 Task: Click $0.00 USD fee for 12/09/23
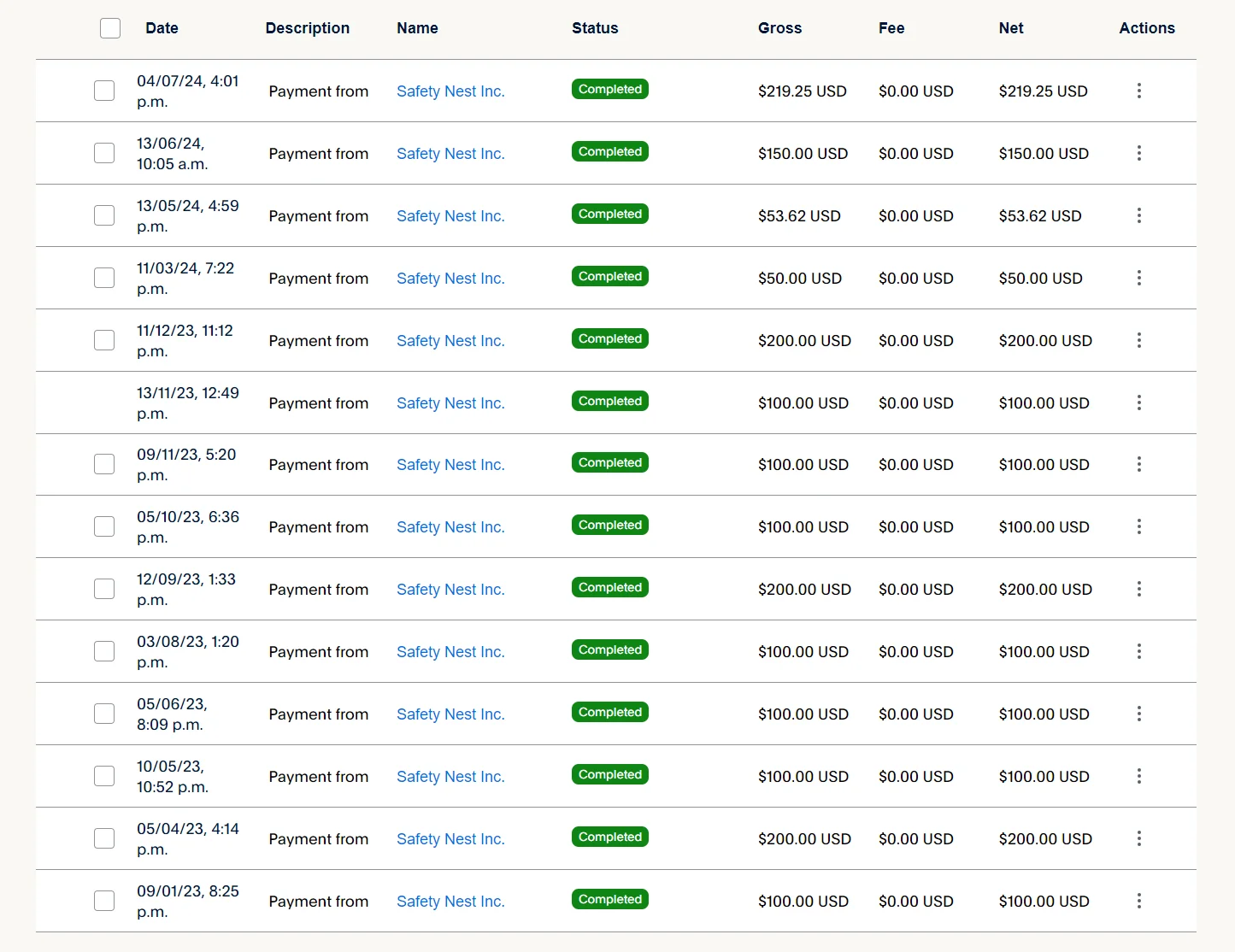[x=916, y=590]
